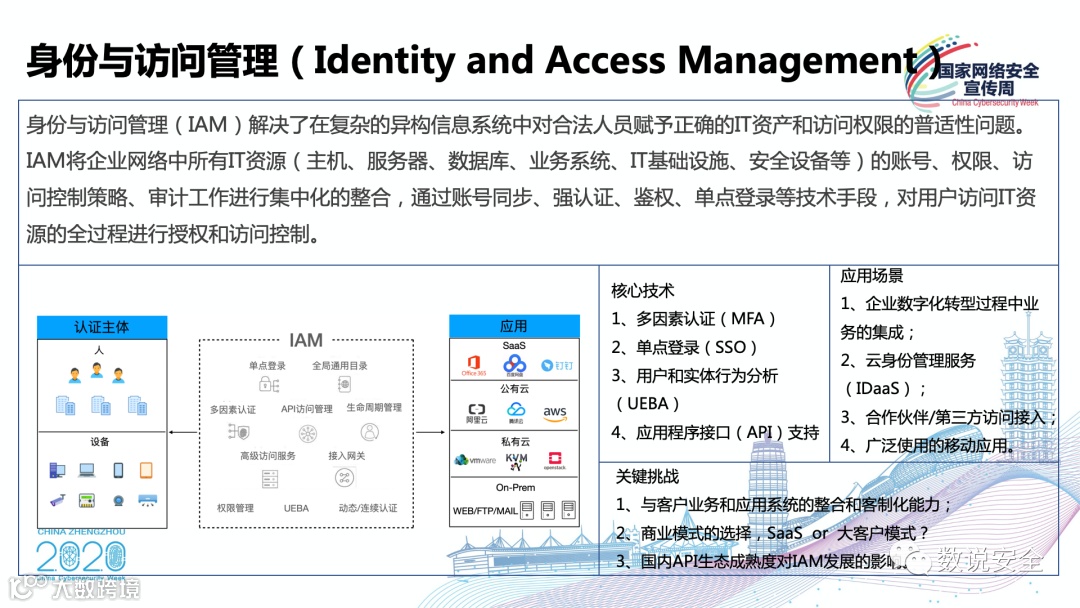Click the Baidu Netdisk cloud logo
This screenshot has width=1080, height=608.
[515, 365]
